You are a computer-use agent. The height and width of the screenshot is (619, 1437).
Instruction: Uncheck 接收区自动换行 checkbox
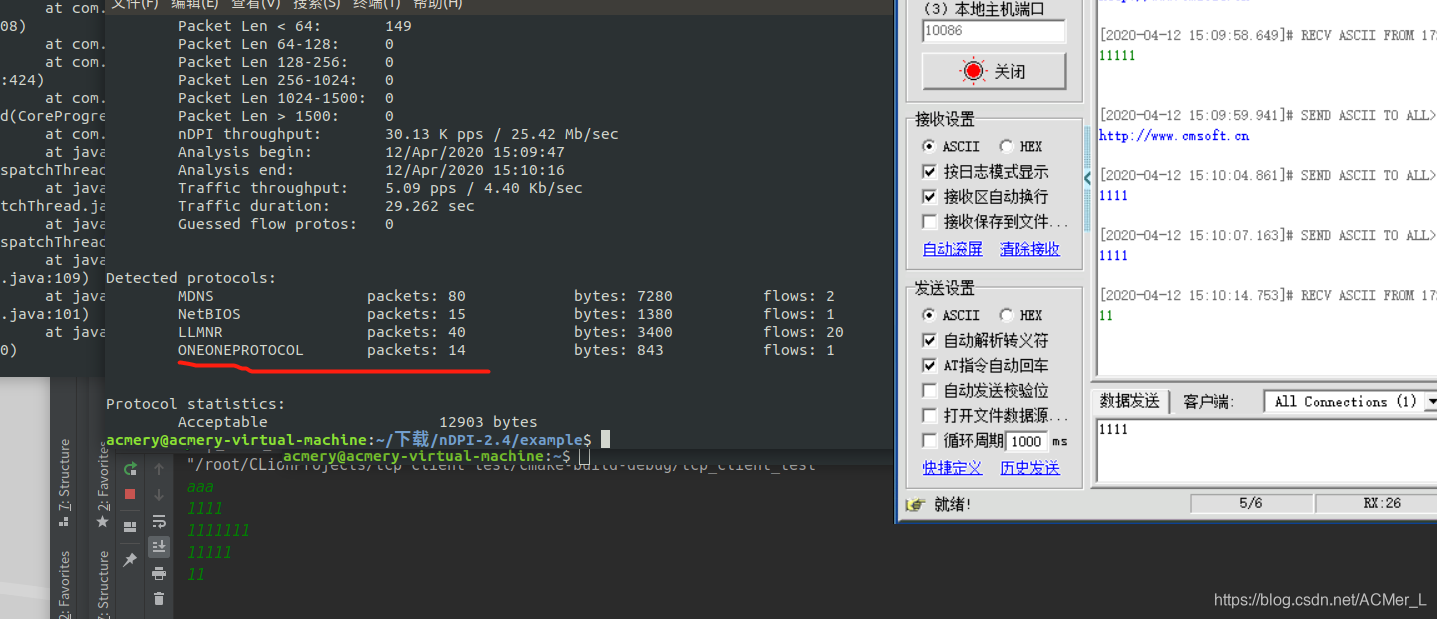929,197
